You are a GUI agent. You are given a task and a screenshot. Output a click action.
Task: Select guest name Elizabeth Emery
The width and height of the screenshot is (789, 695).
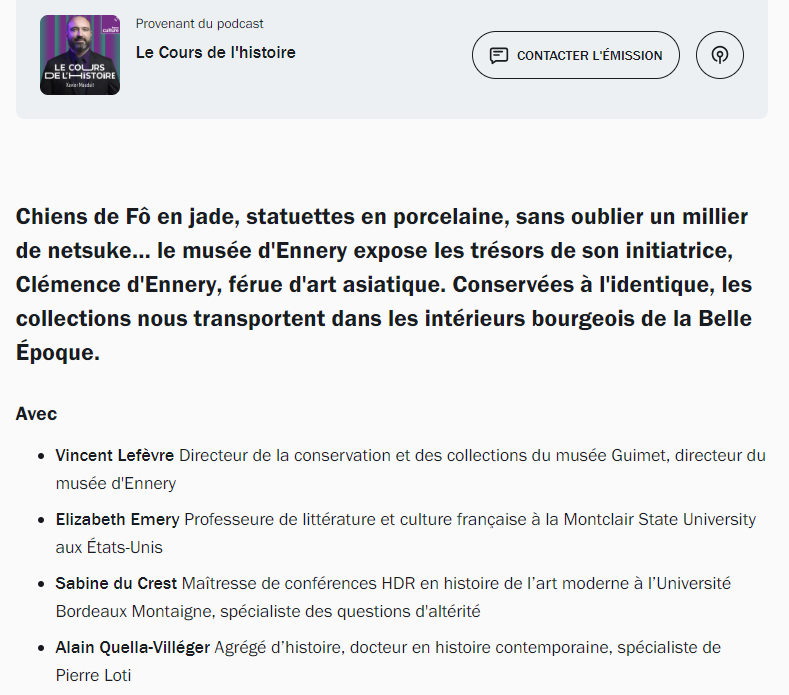[117, 519]
